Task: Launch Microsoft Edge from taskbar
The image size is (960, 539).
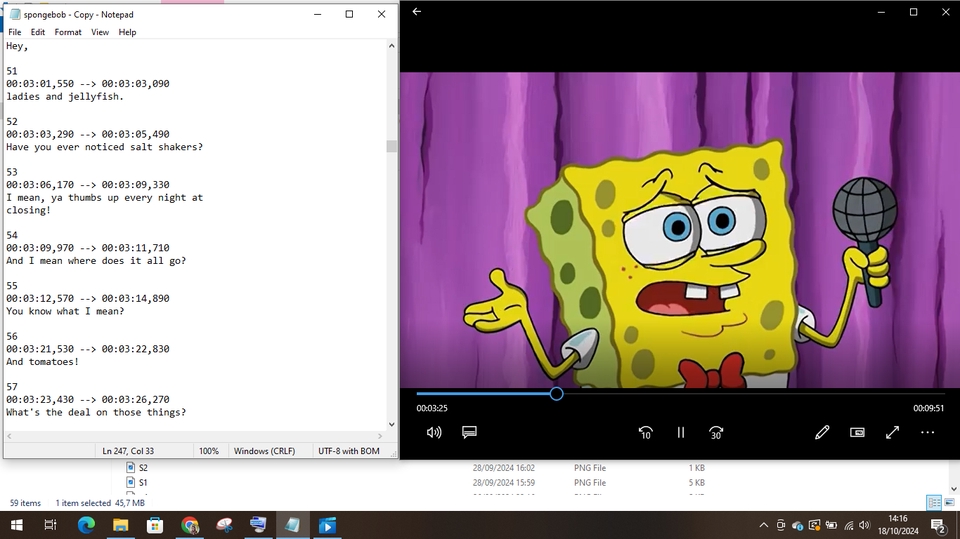Action: click(86, 525)
